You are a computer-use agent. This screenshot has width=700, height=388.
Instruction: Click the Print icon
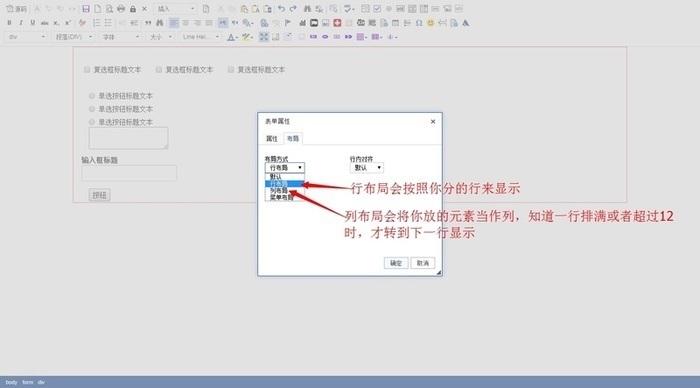click(x=121, y=8)
